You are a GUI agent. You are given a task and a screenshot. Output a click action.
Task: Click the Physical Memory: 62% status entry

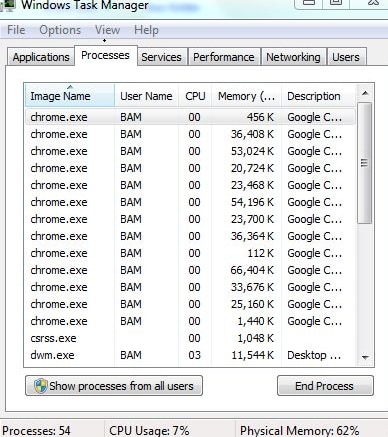click(300, 430)
